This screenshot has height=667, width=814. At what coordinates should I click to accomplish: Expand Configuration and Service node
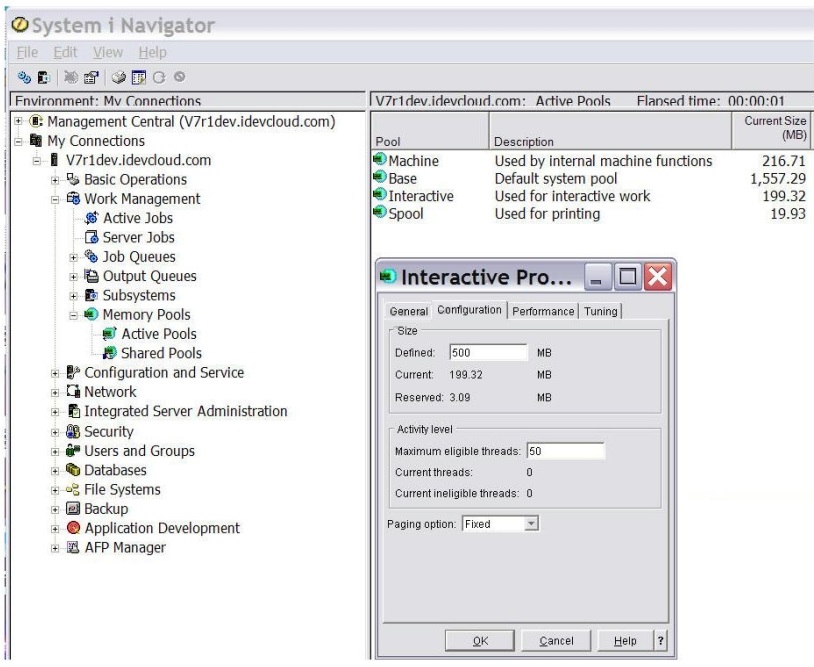[x=55, y=373]
